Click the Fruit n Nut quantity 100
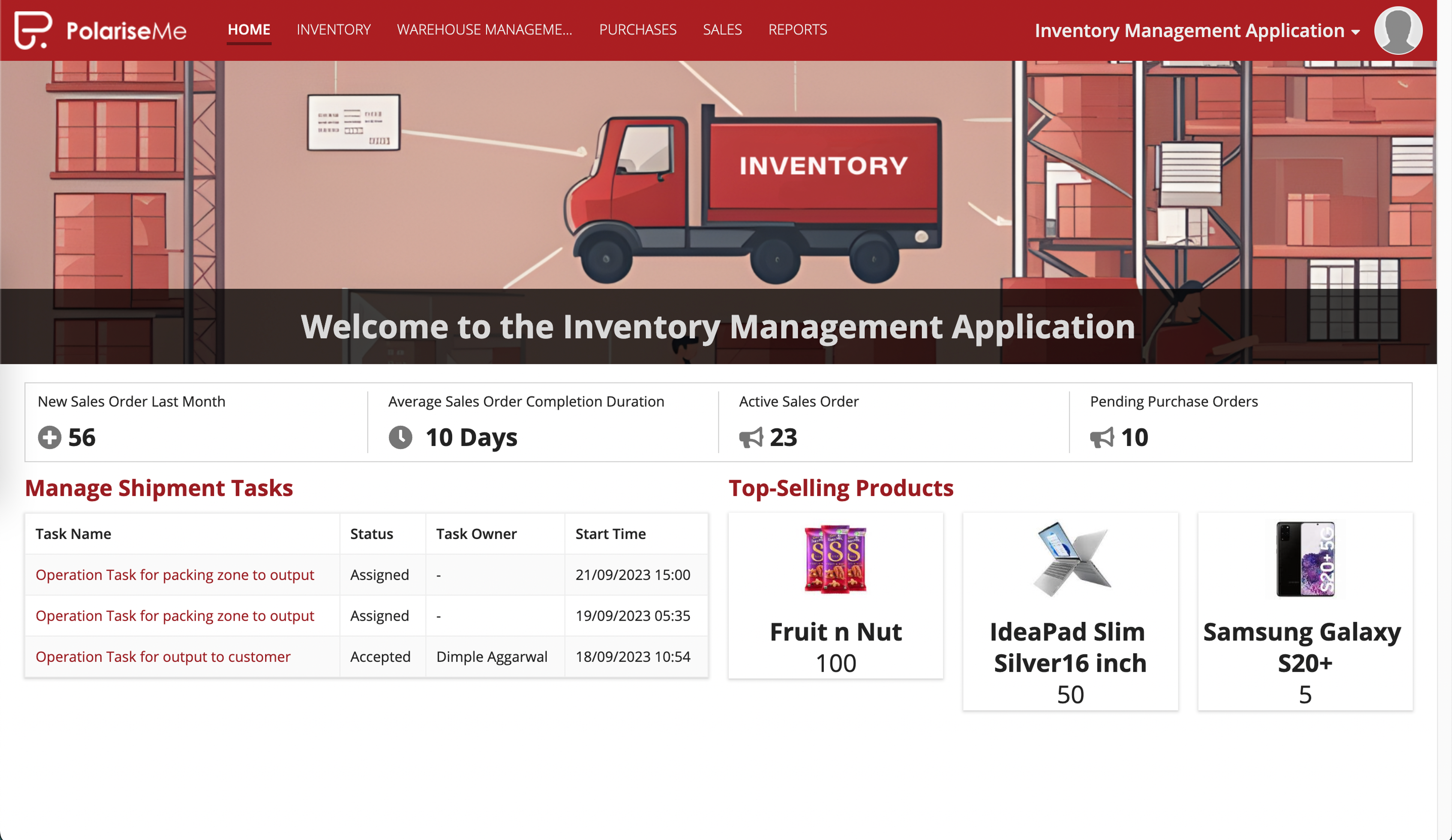The image size is (1452, 840). click(836, 663)
